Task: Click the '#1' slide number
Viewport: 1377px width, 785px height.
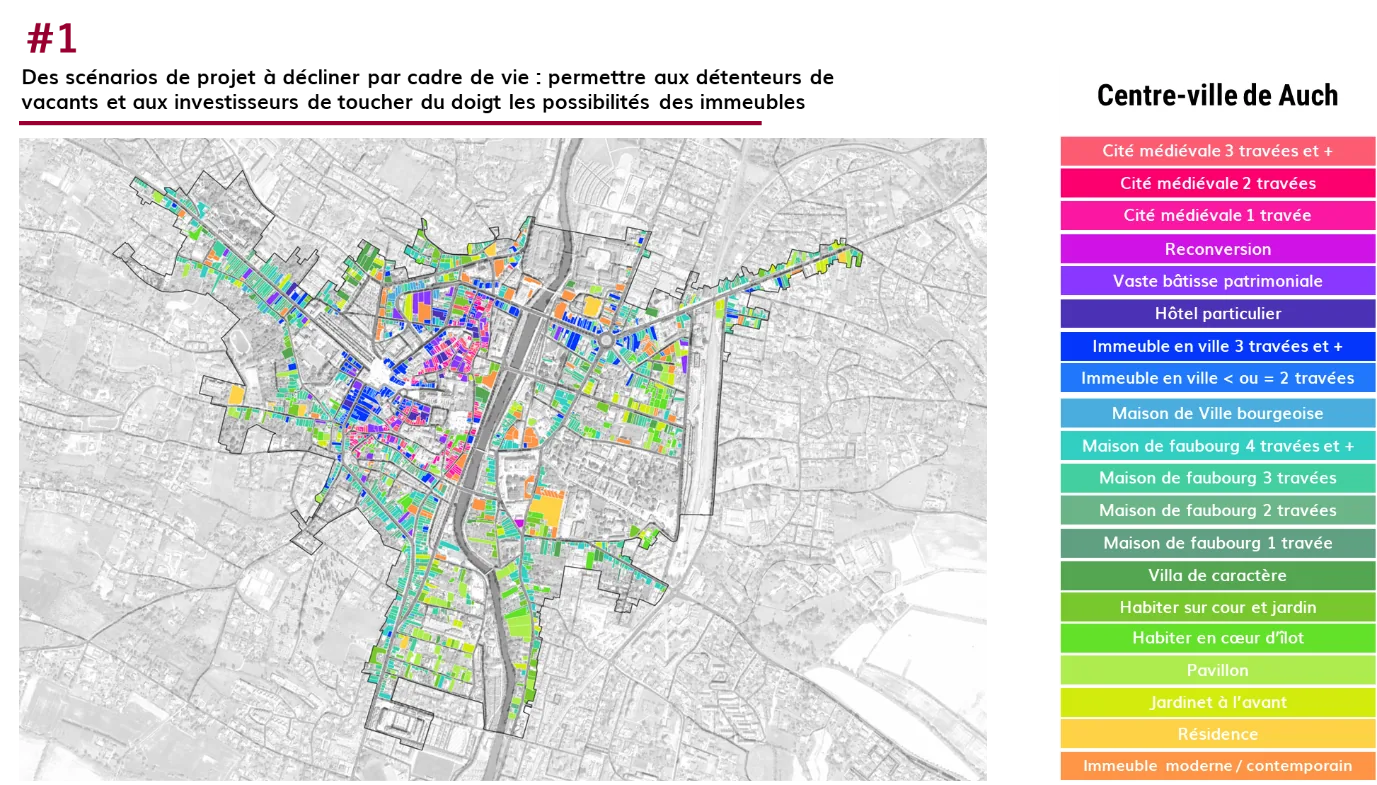Action: [x=51, y=38]
